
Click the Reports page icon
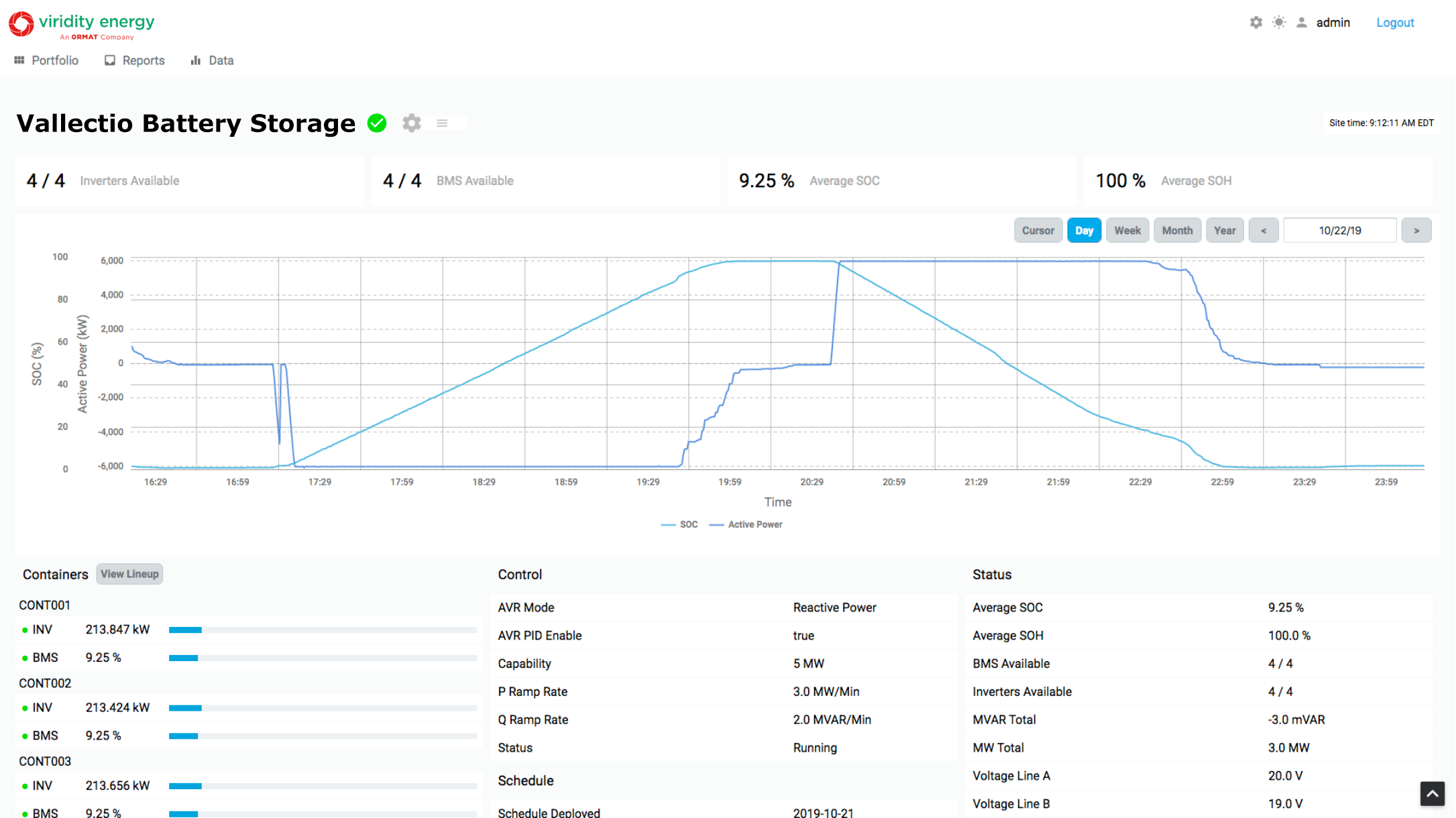pyautogui.click(x=110, y=60)
